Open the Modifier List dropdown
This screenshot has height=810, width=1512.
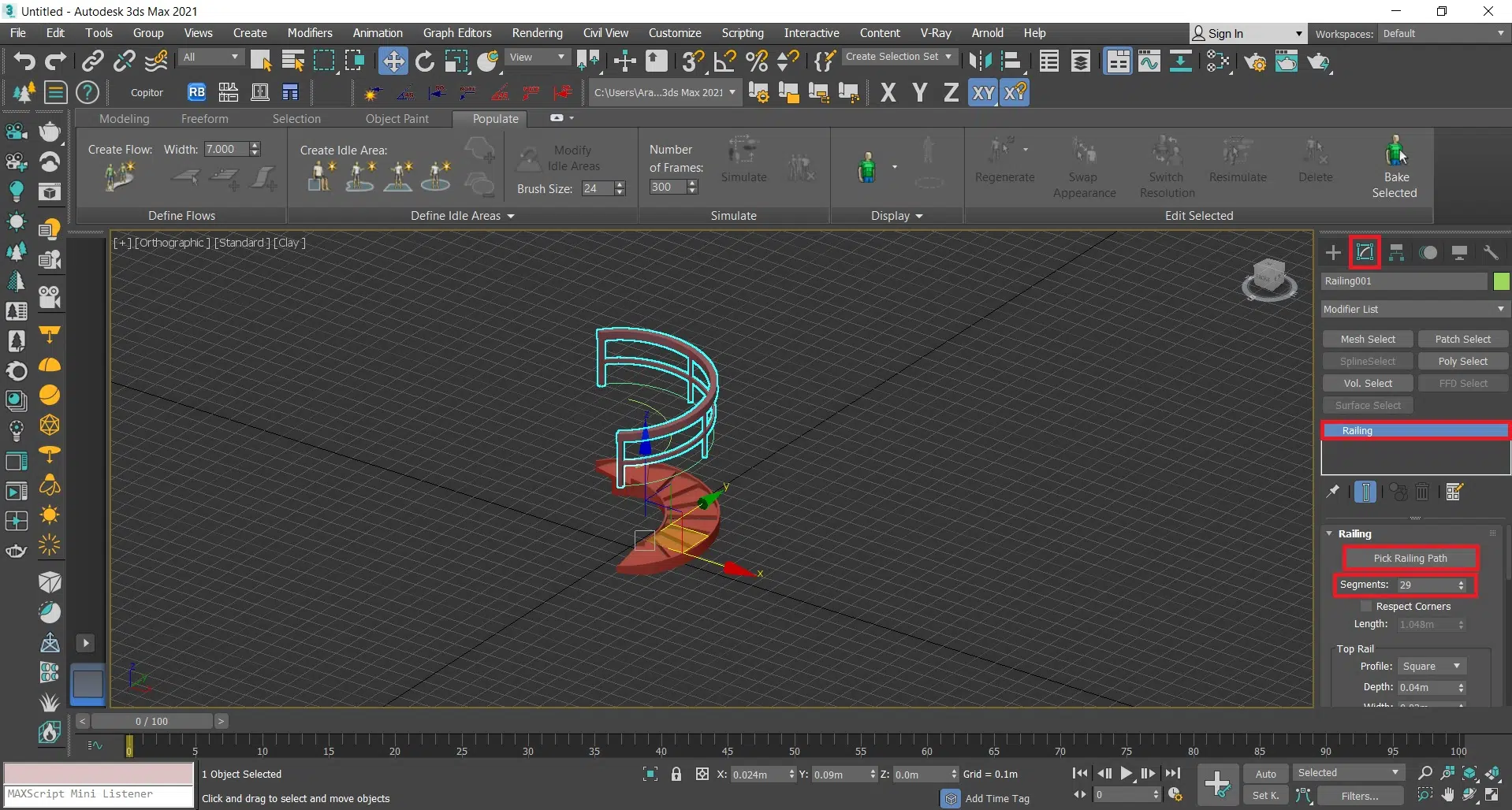tap(1414, 309)
